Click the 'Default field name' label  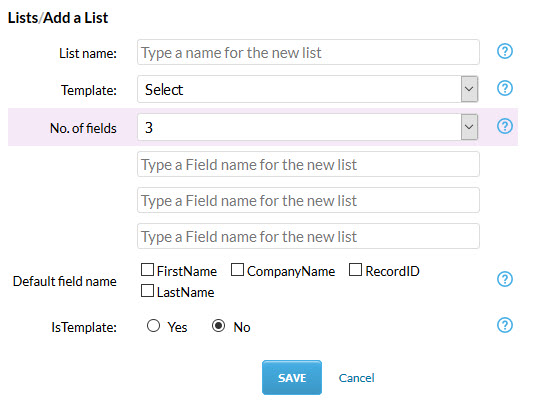click(x=65, y=281)
